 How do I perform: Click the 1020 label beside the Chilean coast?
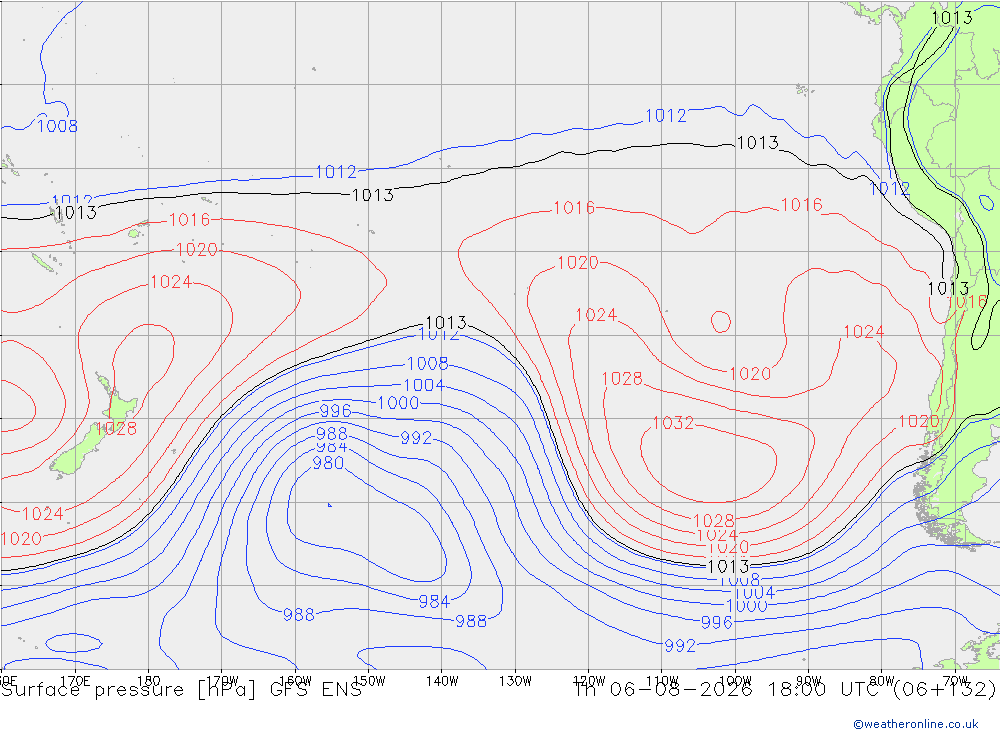click(x=919, y=421)
